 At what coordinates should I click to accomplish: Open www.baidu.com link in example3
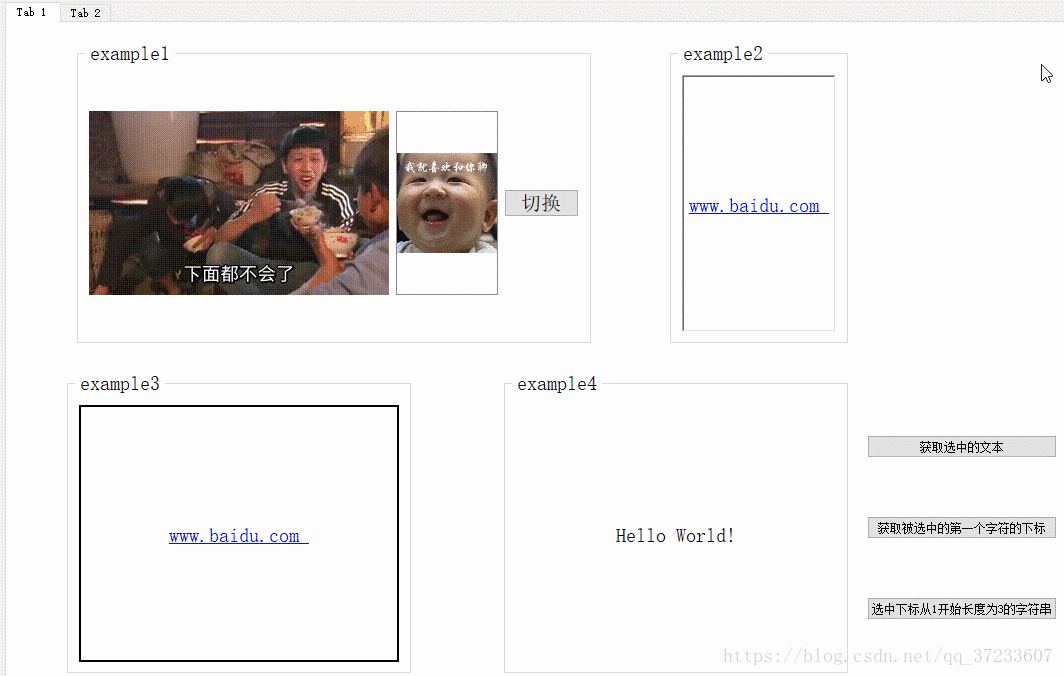239,536
